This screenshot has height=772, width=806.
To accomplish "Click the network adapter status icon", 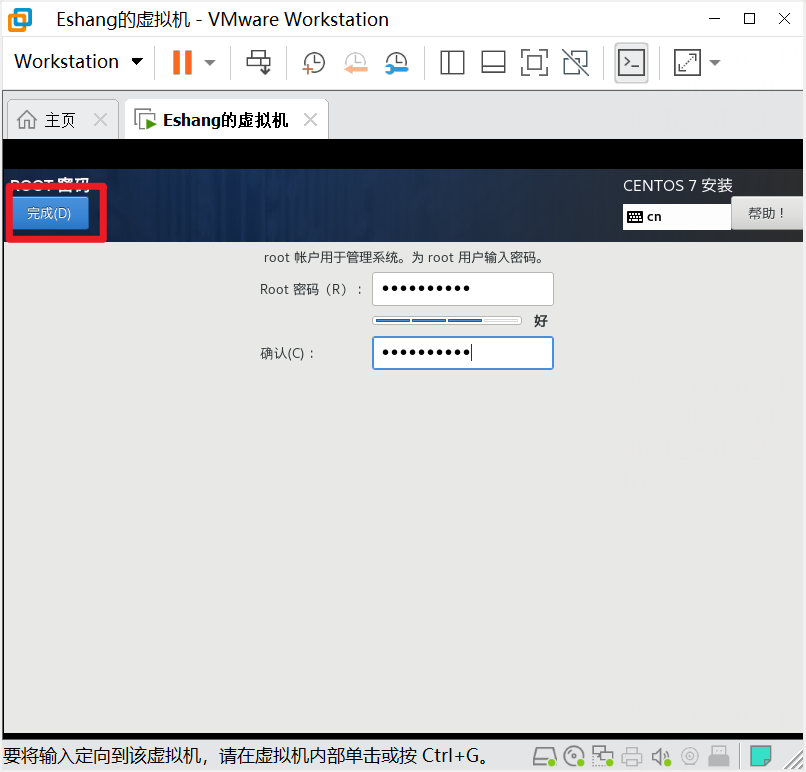I will click(x=602, y=757).
